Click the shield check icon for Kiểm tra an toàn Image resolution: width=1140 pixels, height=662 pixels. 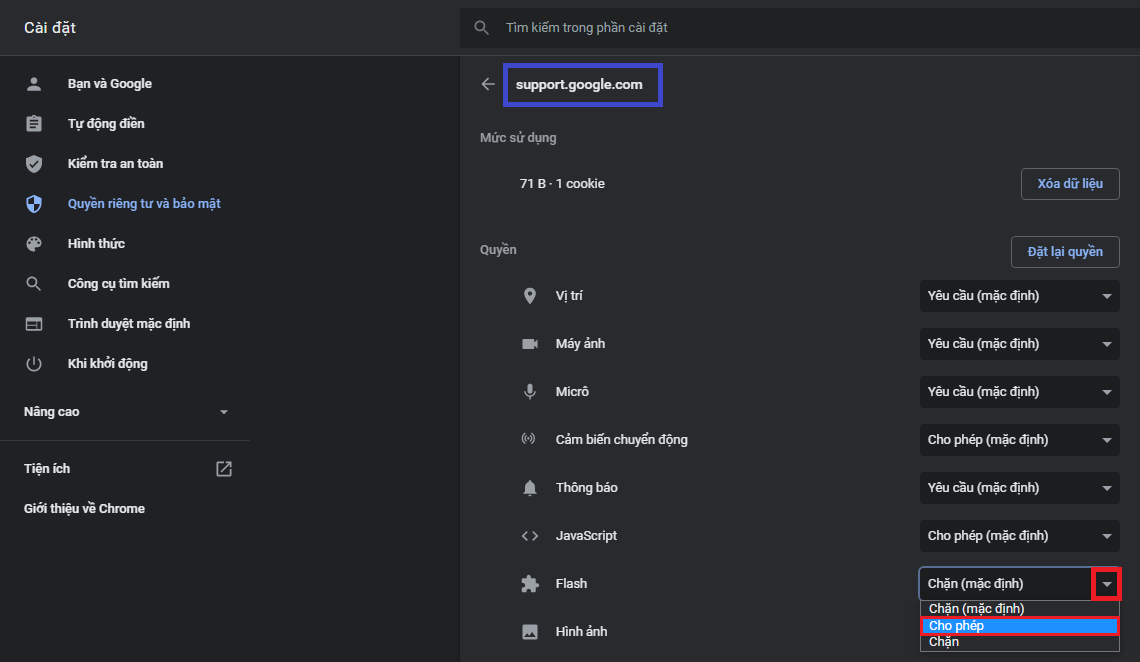click(x=33, y=164)
